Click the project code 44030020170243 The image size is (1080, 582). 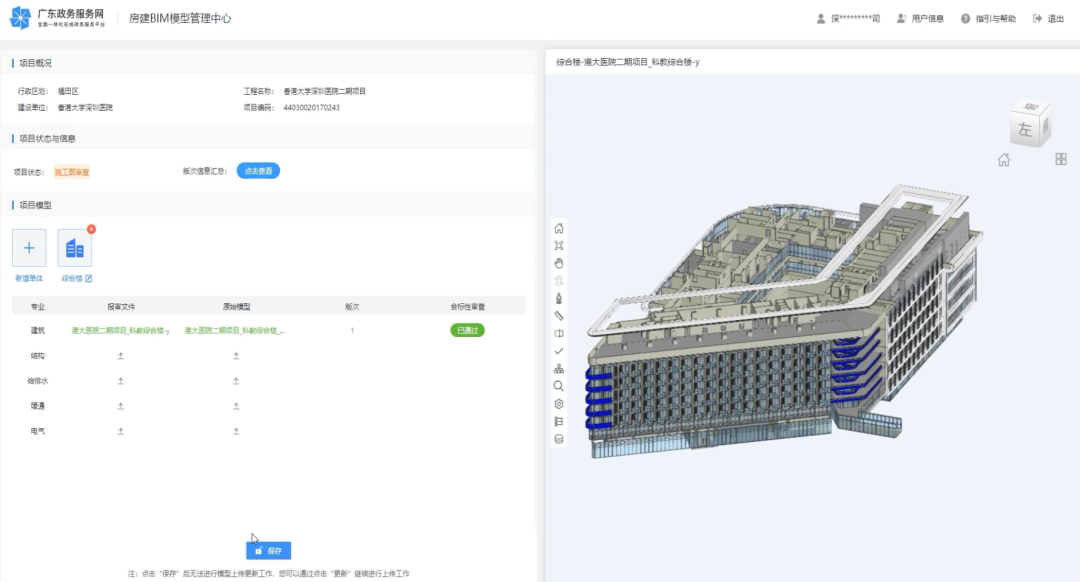click(x=311, y=107)
